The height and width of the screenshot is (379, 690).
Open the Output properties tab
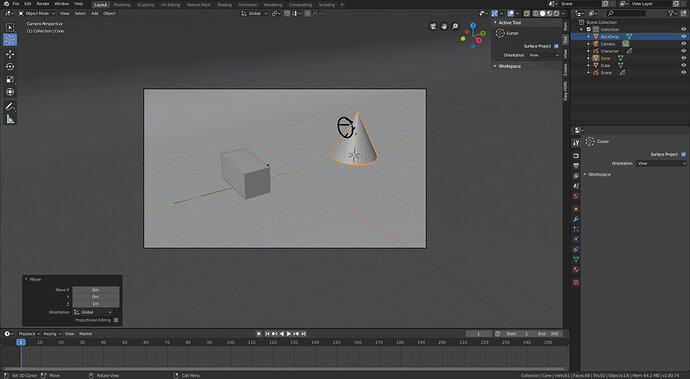click(x=576, y=166)
